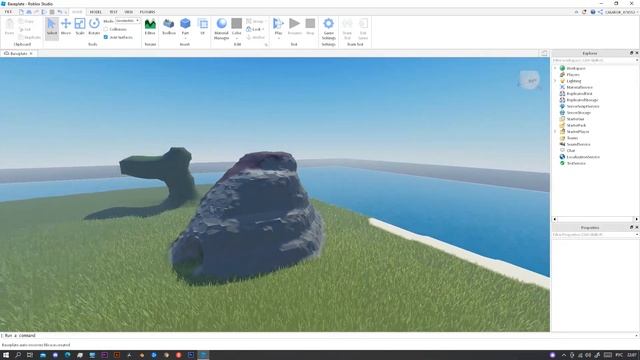Click the Copy button in Clipboard
The image size is (640, 360).
[27, 21]
